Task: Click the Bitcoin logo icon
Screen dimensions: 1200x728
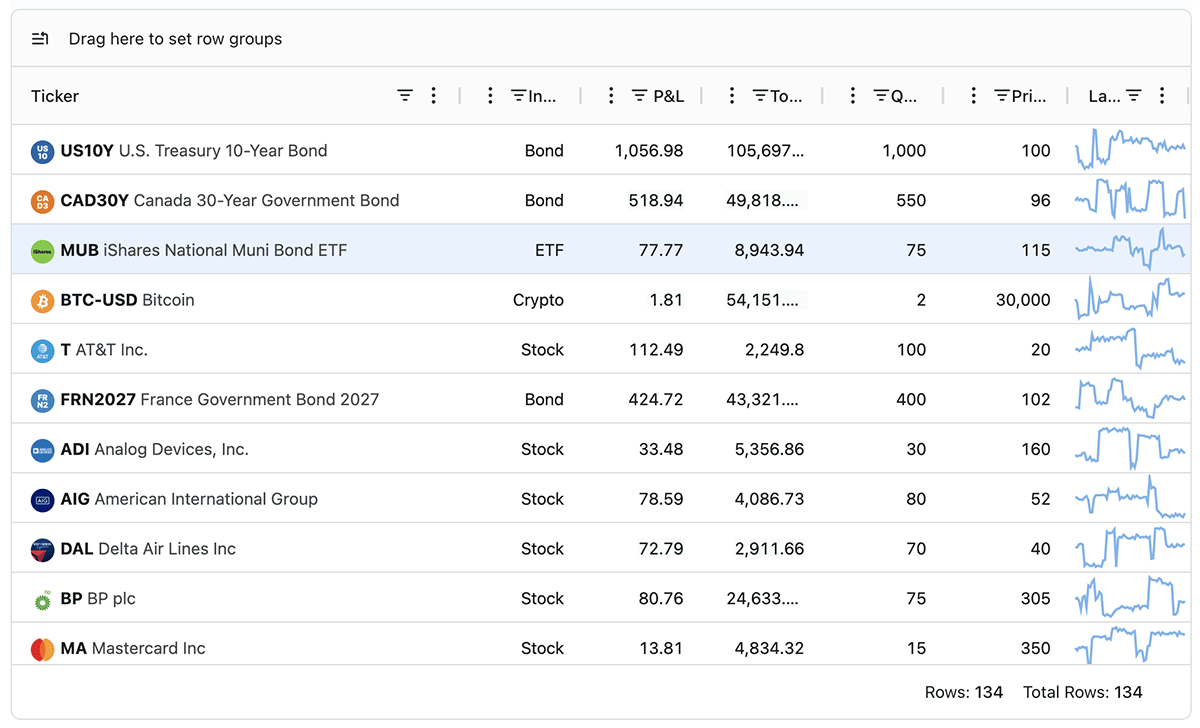Action: (x=42, y=300)
